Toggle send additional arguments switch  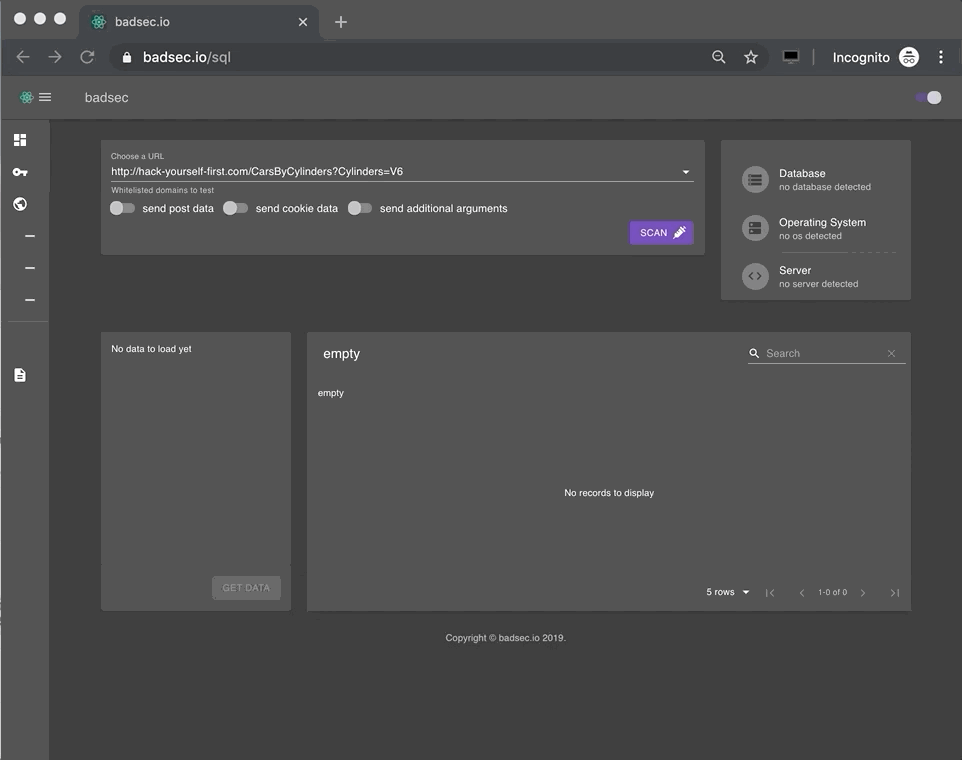tap(360, 209)
